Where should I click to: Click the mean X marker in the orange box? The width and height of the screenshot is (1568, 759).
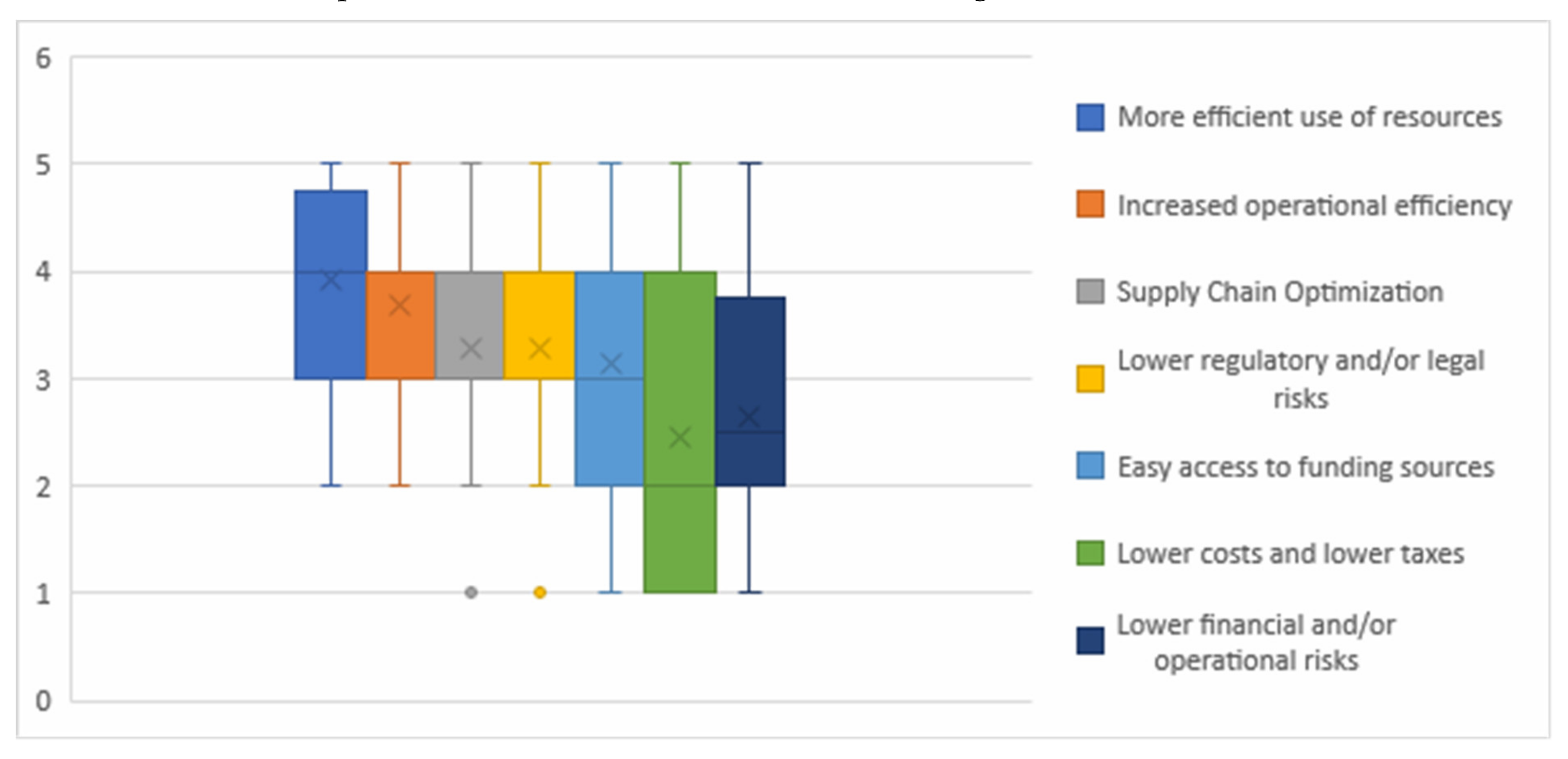400,305
